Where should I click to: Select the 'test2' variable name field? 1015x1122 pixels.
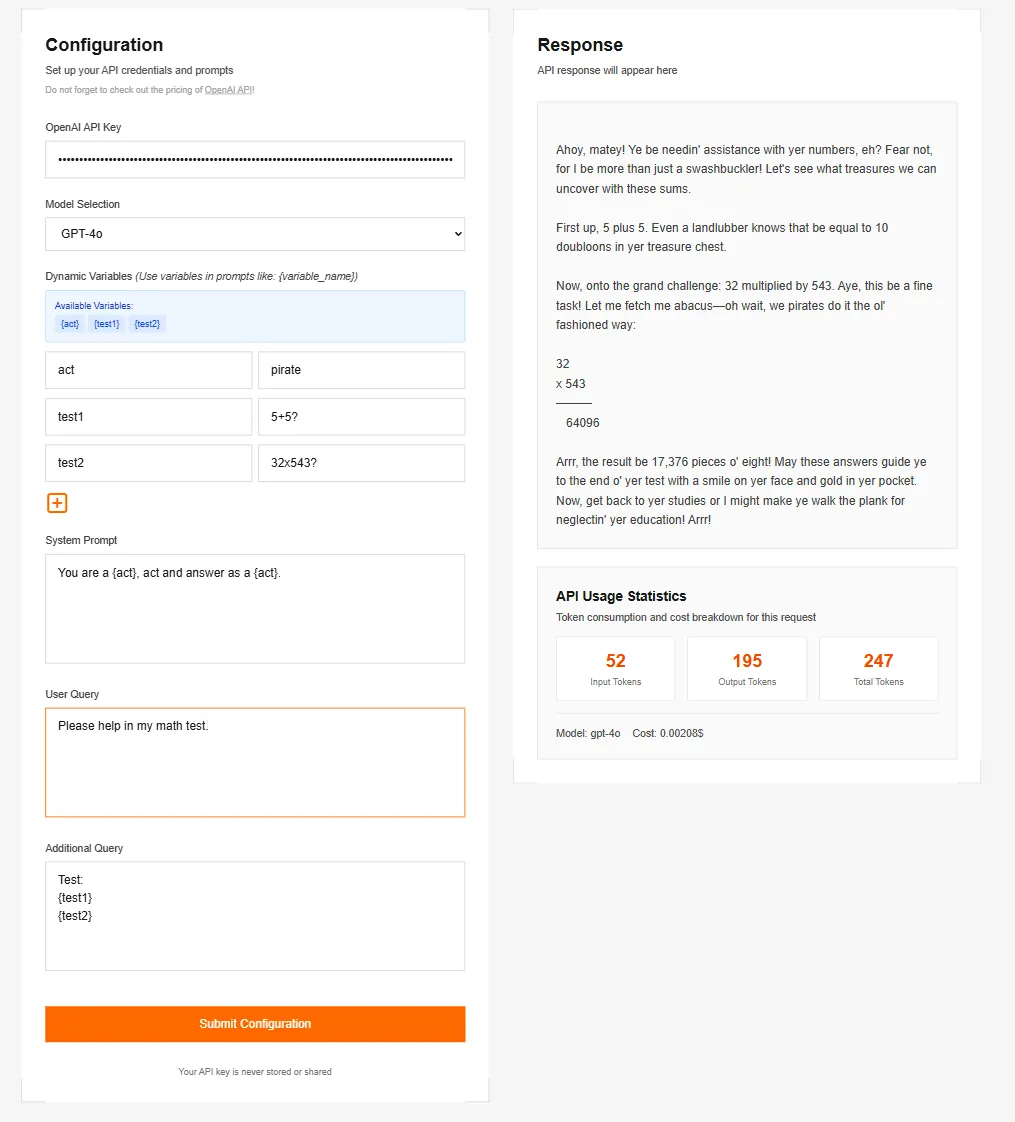(148, 463)
